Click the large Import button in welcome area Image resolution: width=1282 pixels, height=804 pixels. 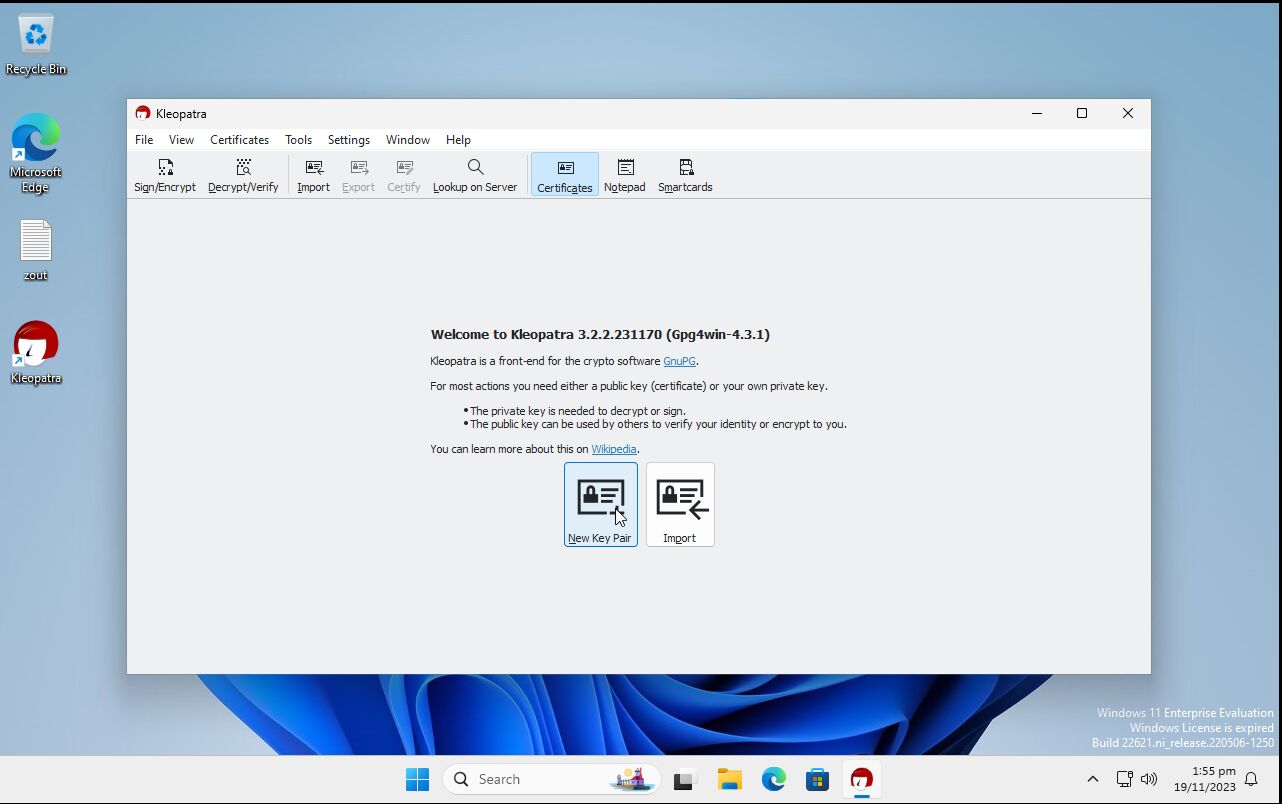tap(680, 505)
